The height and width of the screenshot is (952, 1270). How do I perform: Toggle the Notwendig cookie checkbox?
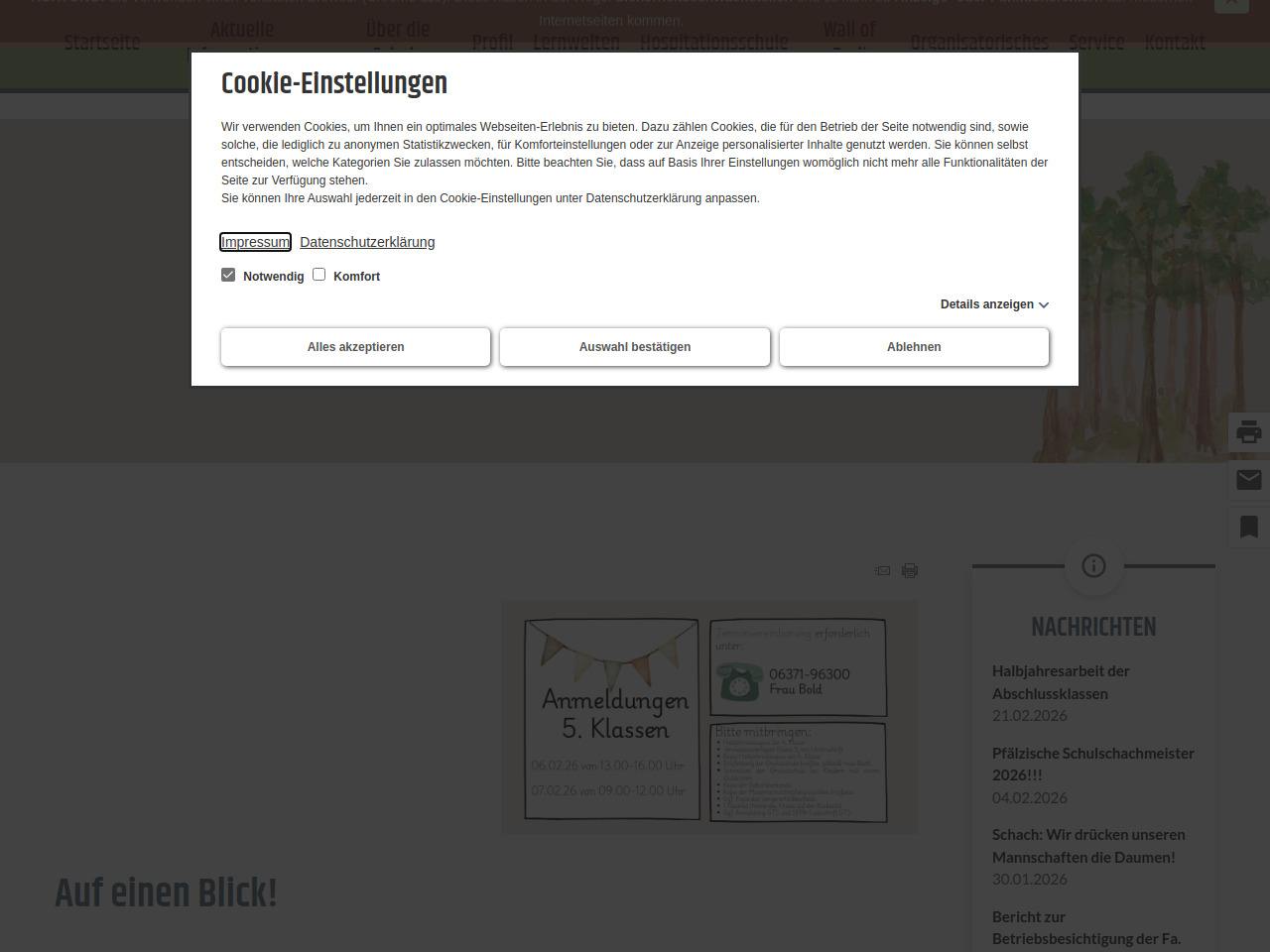pyautogui.click(x=228, y=275)
